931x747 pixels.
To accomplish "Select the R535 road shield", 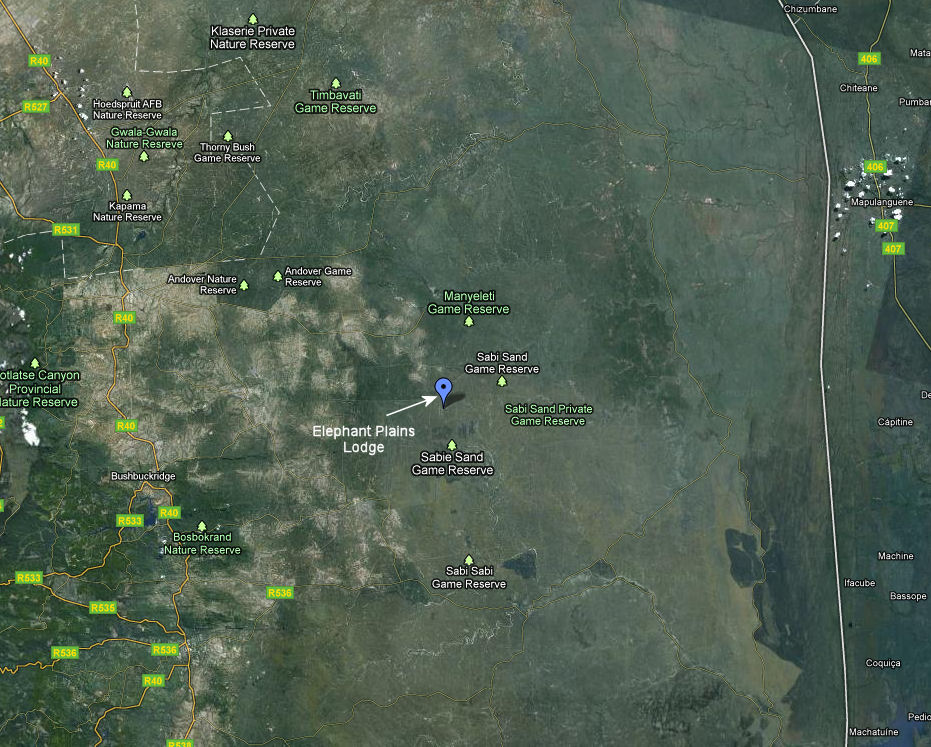I will [103, 607].
